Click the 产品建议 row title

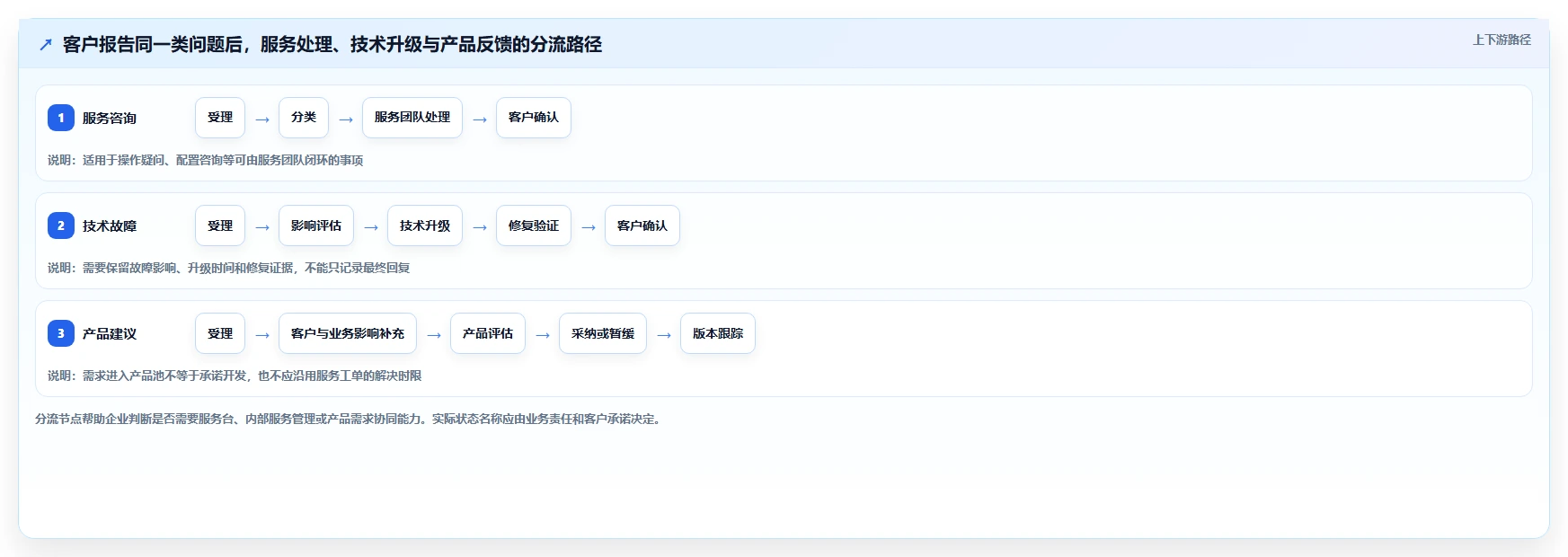(x=110, y=334)
